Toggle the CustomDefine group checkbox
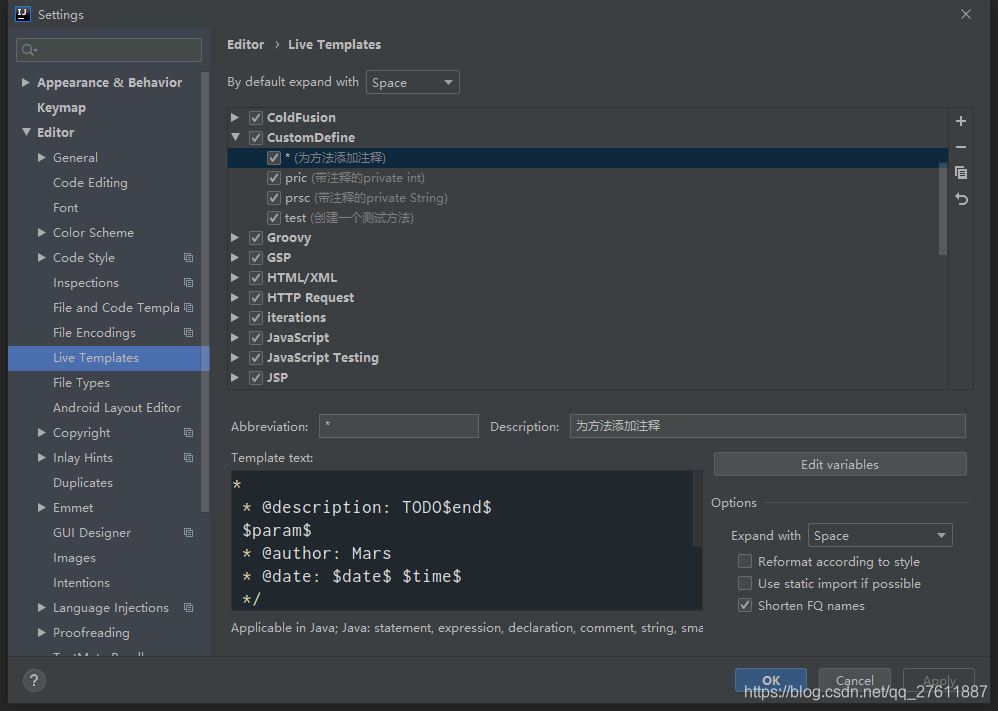This screenshot has width=998, height=711. point(256,137)
